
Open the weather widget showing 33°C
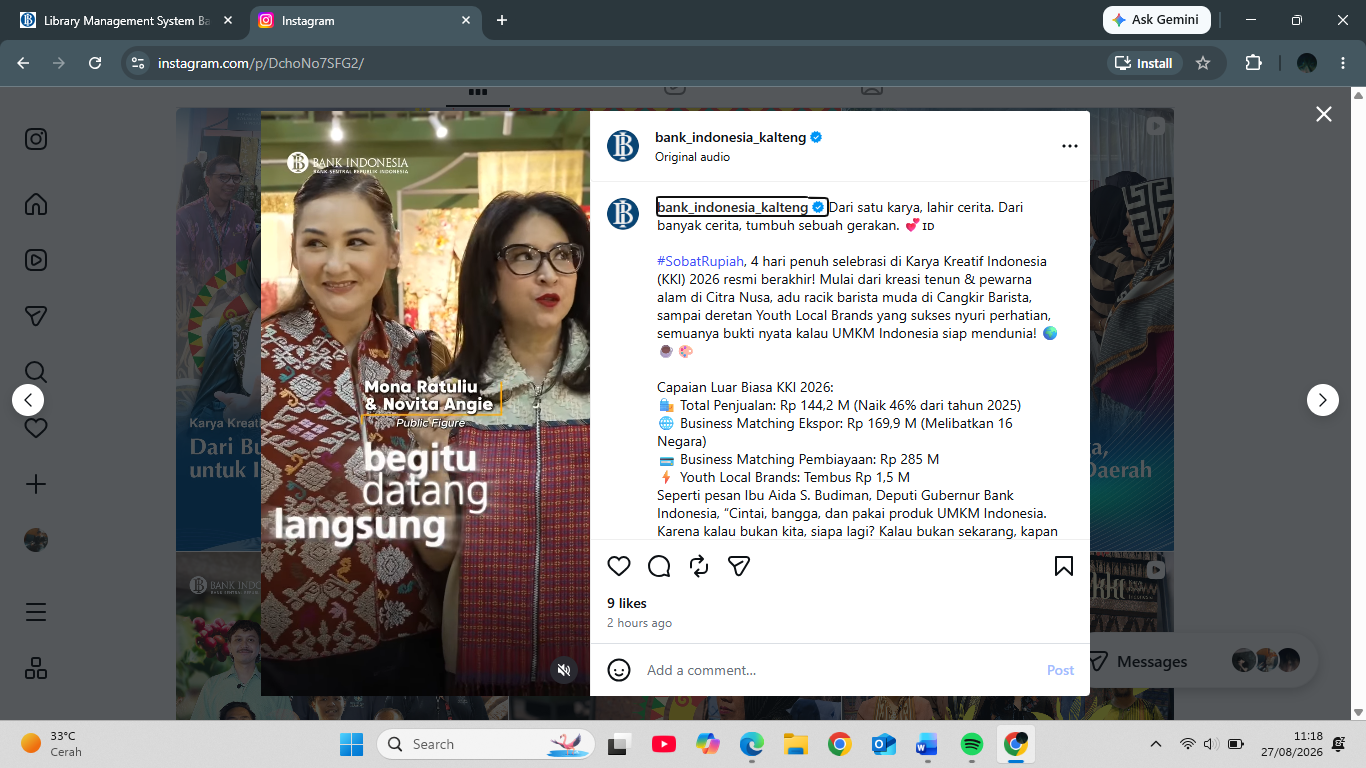click(x=53, y=744)
